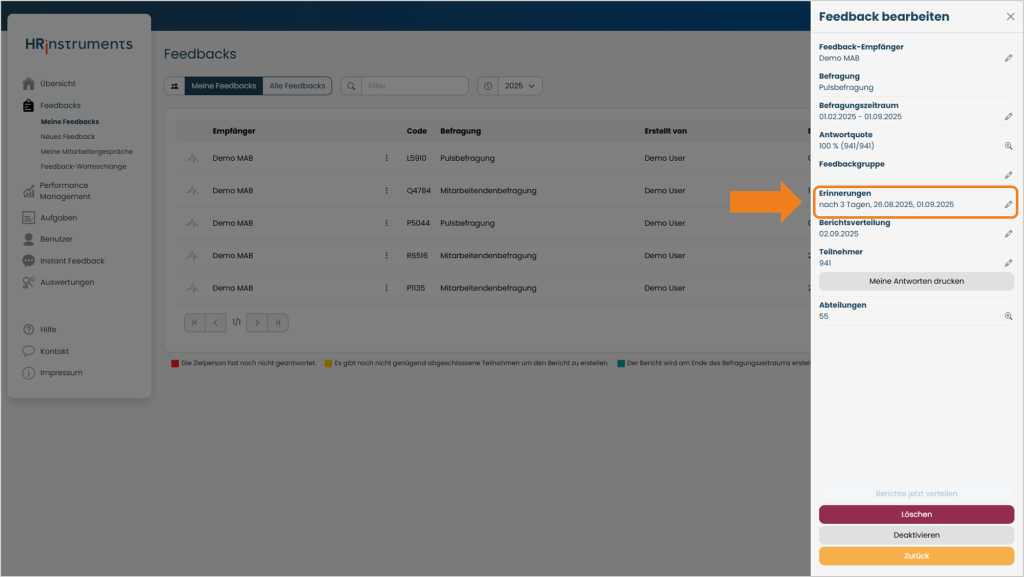The height and width of the screenshot is (577, 1024).
Task: Go to first page of table
Action: (195, 322)
